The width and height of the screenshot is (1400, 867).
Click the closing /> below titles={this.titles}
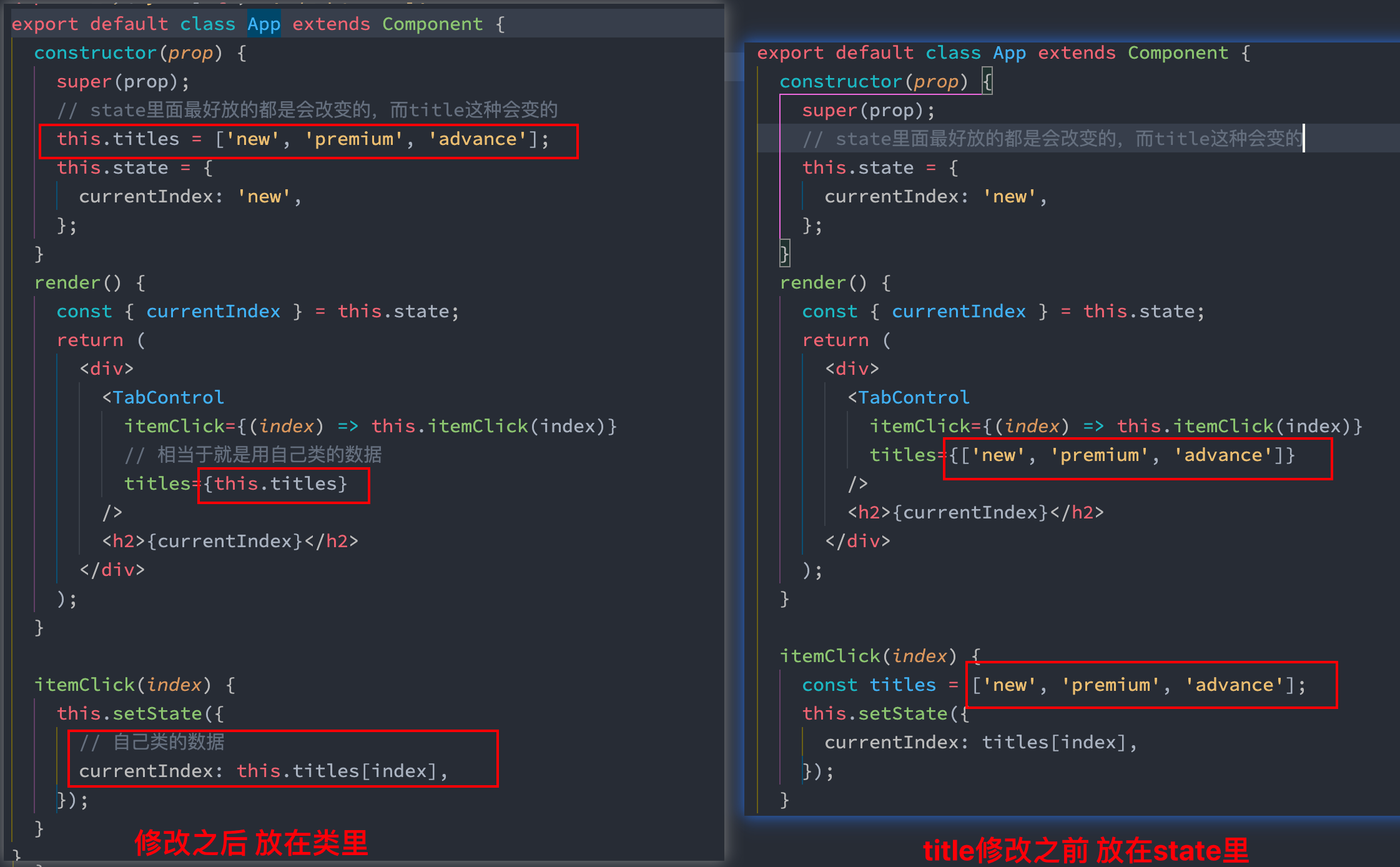(x=112, y=512)
